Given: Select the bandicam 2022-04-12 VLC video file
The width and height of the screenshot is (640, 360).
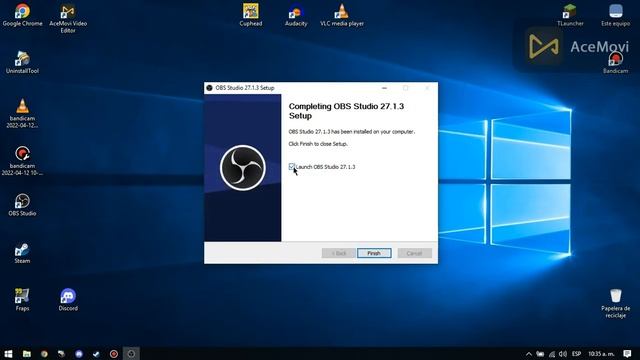Looking at the screenshot, I should [x=22, y=113].
